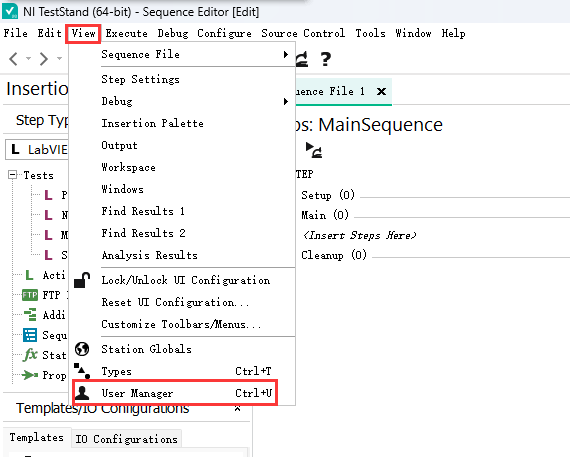This screenshot has height=457, width=570.
Task: Click the run icon under MainSequence
Action: tap(313, 150)
